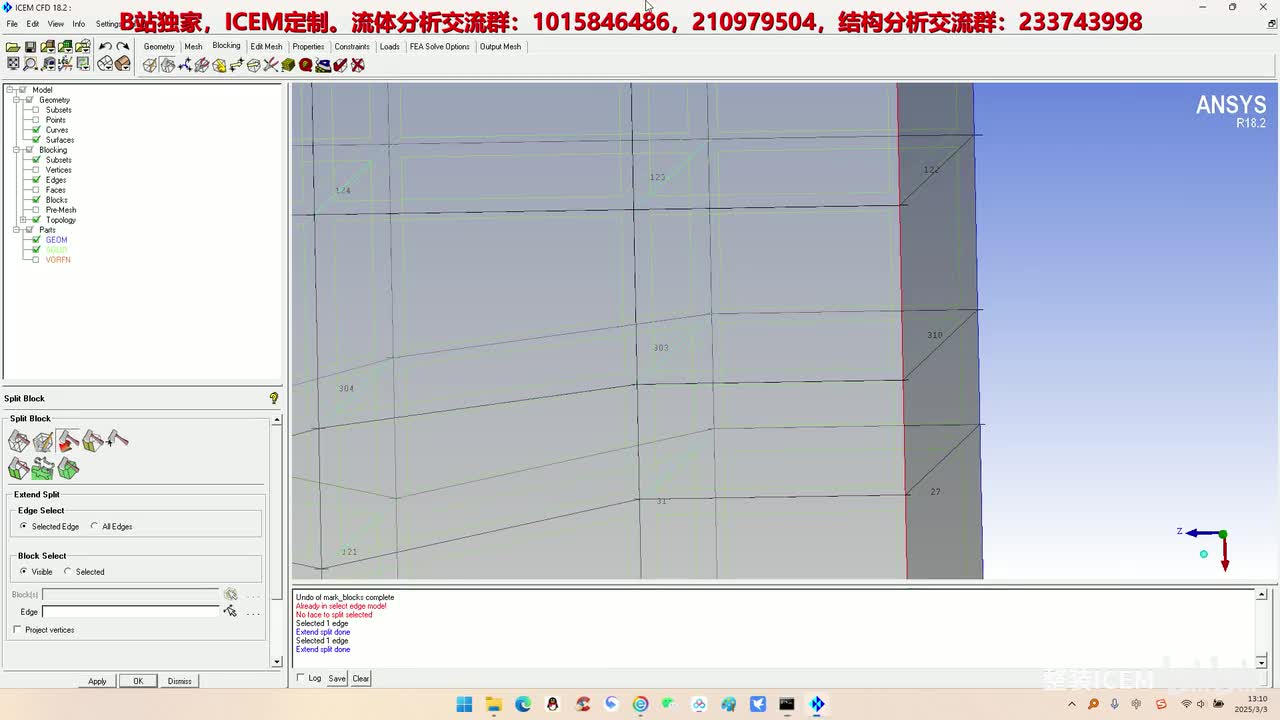Viewport: 1280px width, 720px height.
Task: Open the Output Mesh tab
Action: pos(500,46)
